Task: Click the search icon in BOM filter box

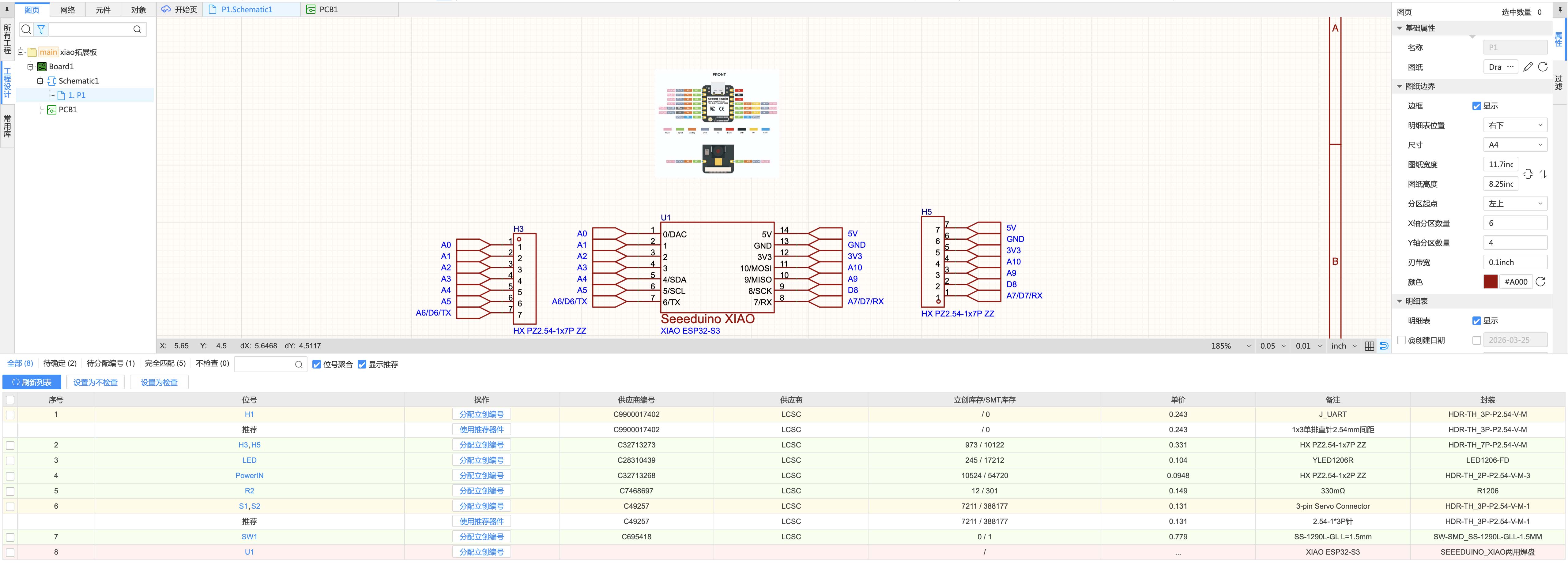Action: point(299,365)
